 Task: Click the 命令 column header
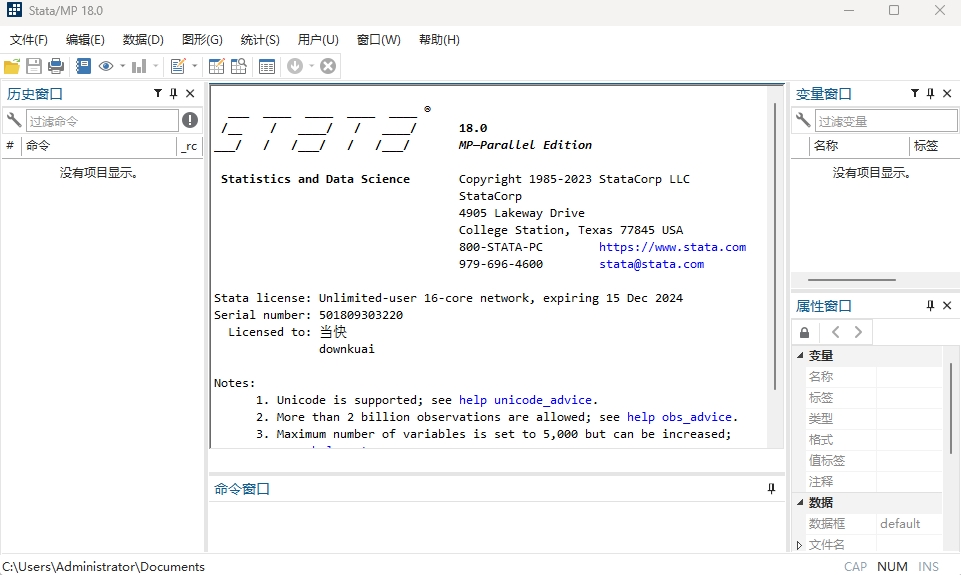(99, 146)
